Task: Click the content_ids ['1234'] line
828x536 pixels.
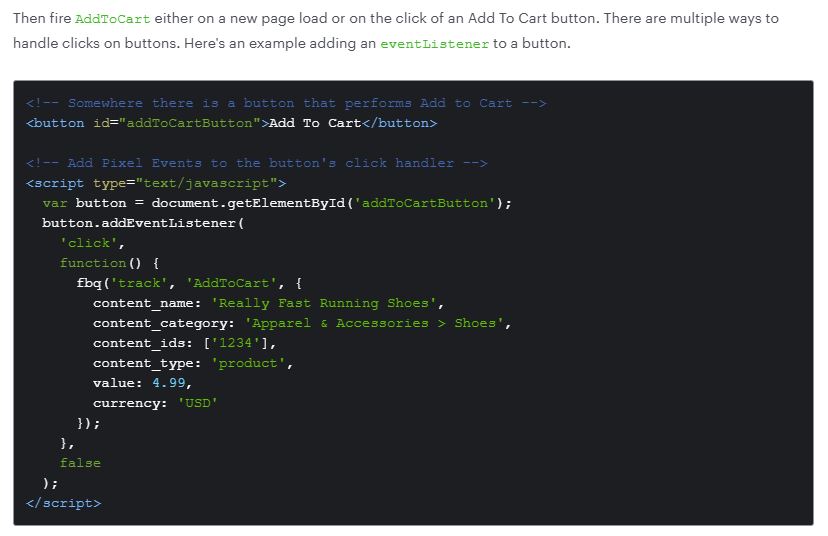Action: pyautogui.click(x=185, y=343)
